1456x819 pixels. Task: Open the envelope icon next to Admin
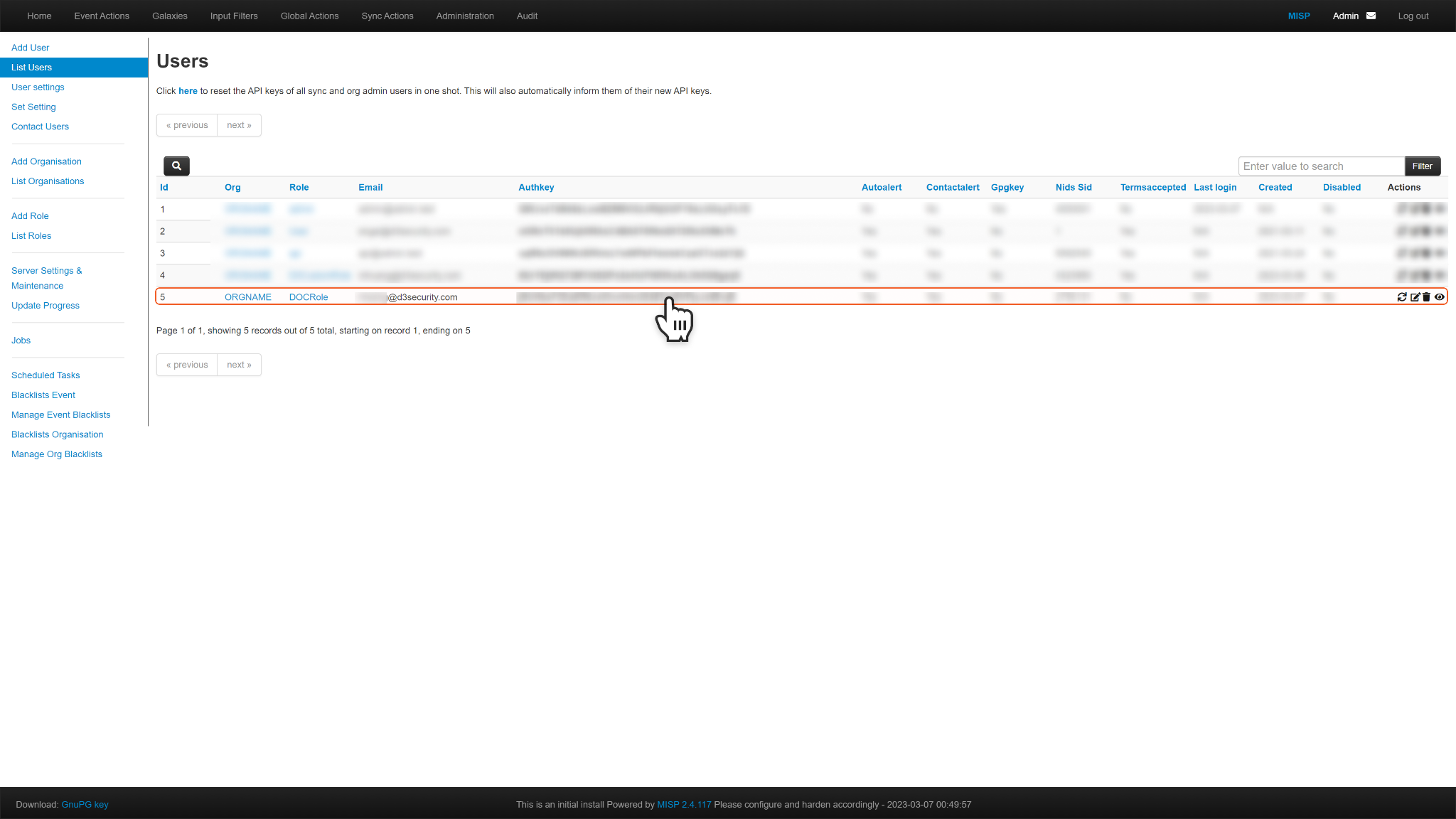(x=1371, y=16)
